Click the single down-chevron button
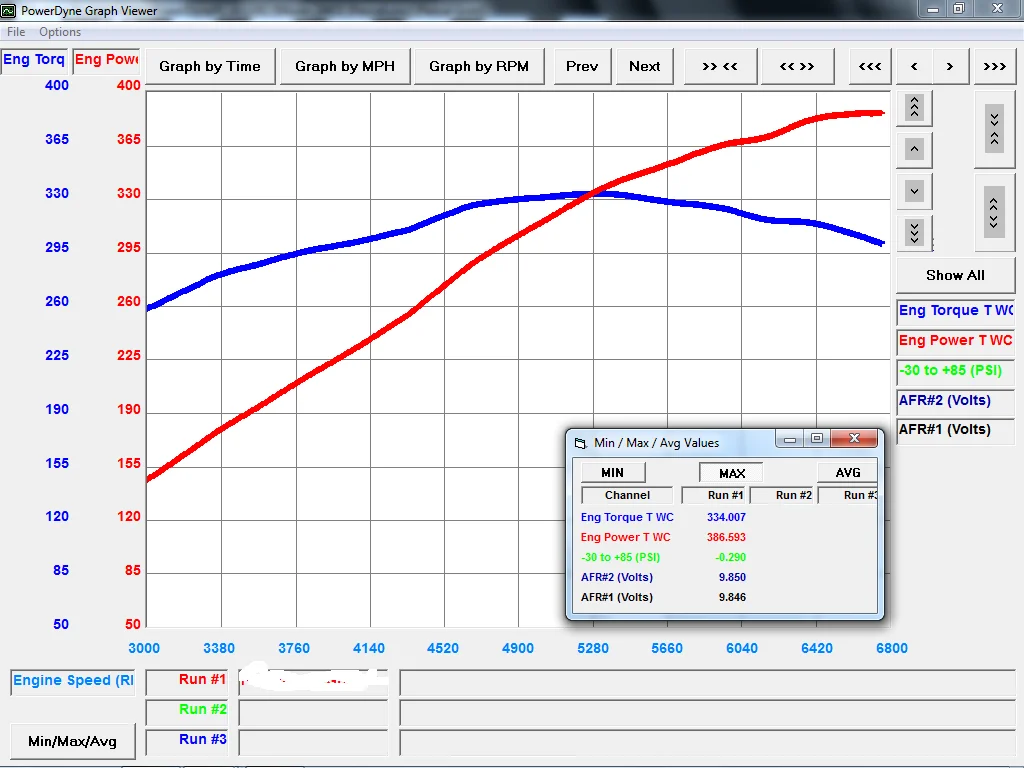Image resolution: width=1024 pixels, height=768 pixels. coord(914,192)
